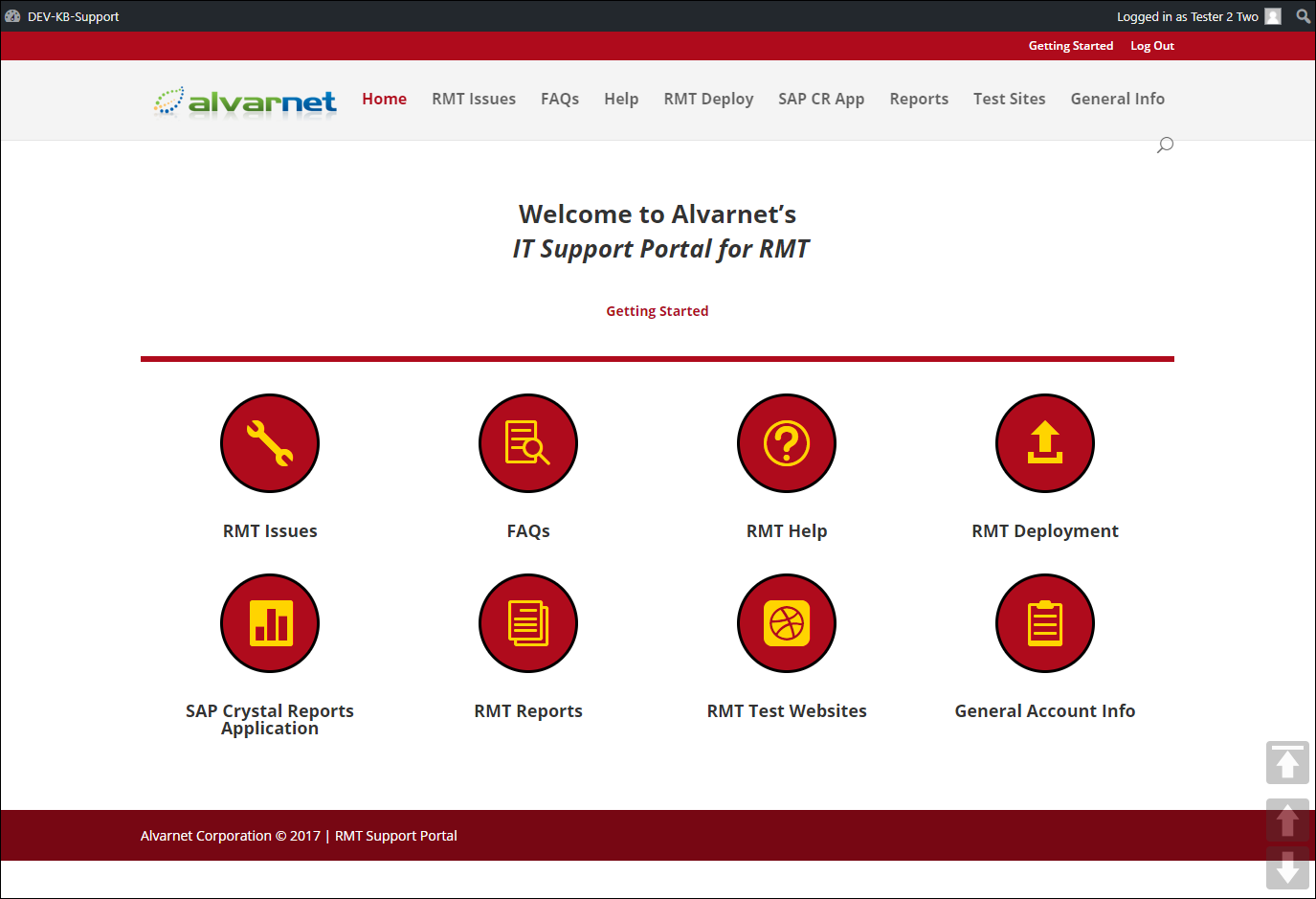Click the Welcome to Alvarnet's heading

[x=658, y=214]
